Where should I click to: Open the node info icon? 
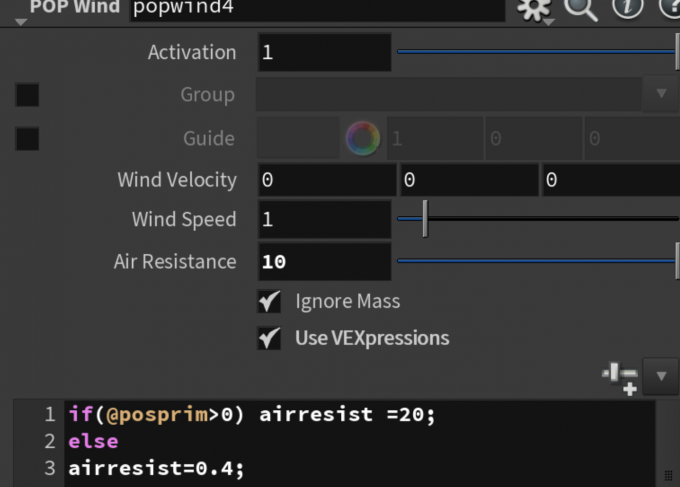click(628, 8)
